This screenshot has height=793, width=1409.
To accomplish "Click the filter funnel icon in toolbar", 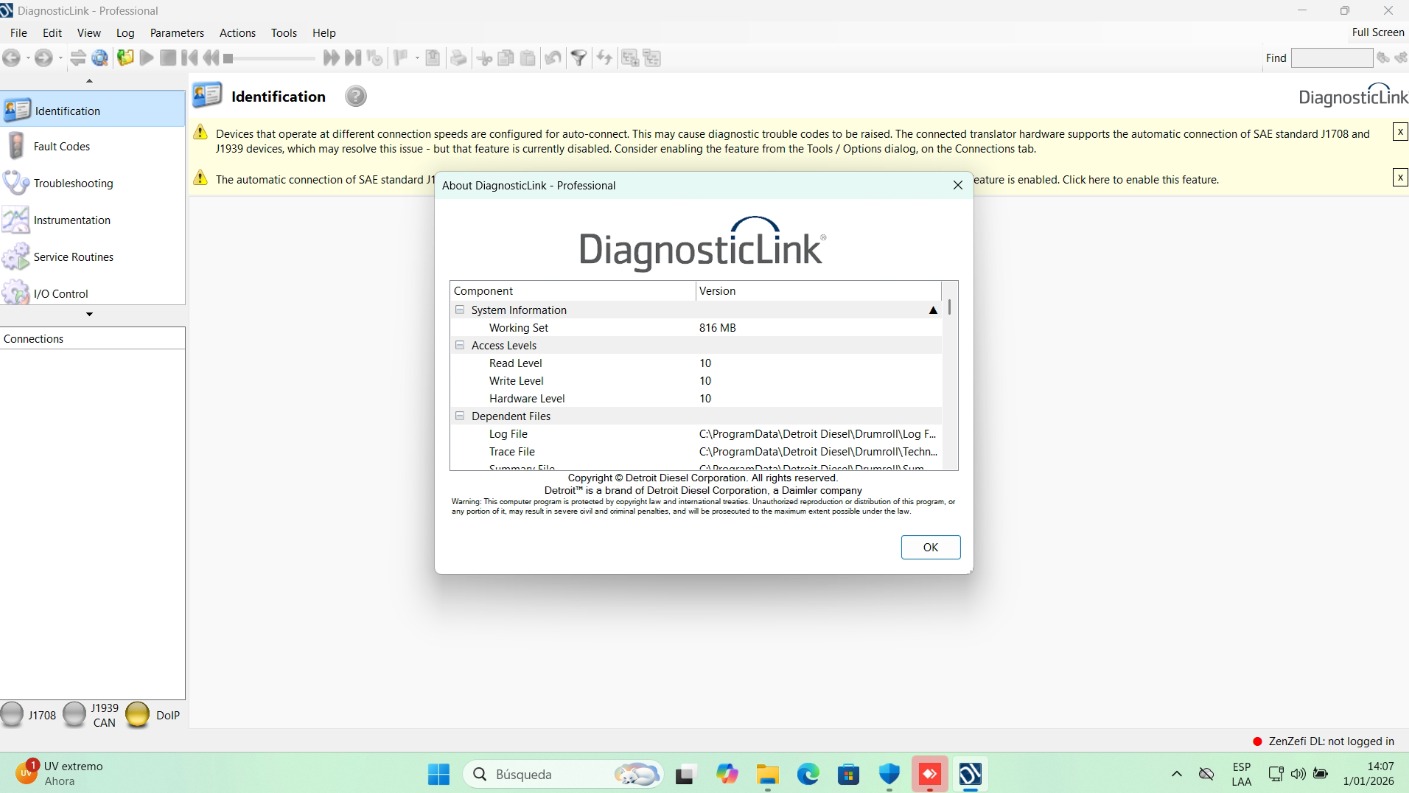I will click(x=578, y=58).
